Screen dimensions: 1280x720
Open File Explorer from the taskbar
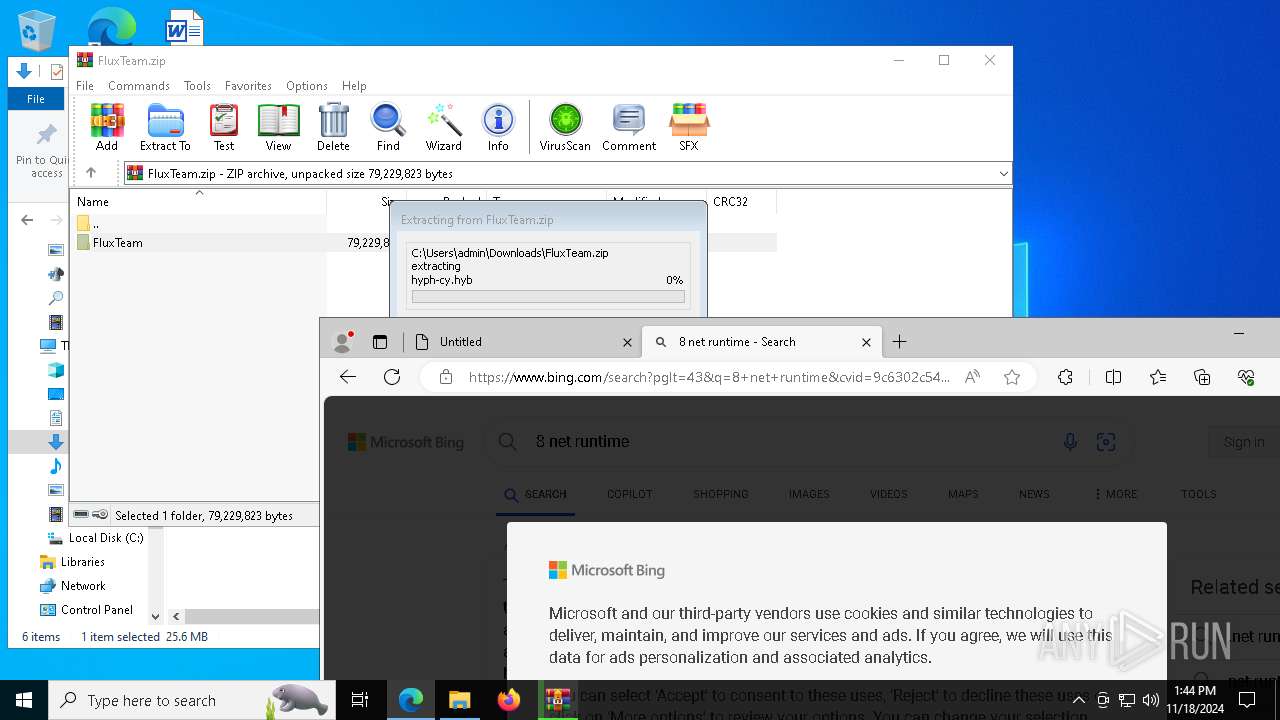[460, 700]
